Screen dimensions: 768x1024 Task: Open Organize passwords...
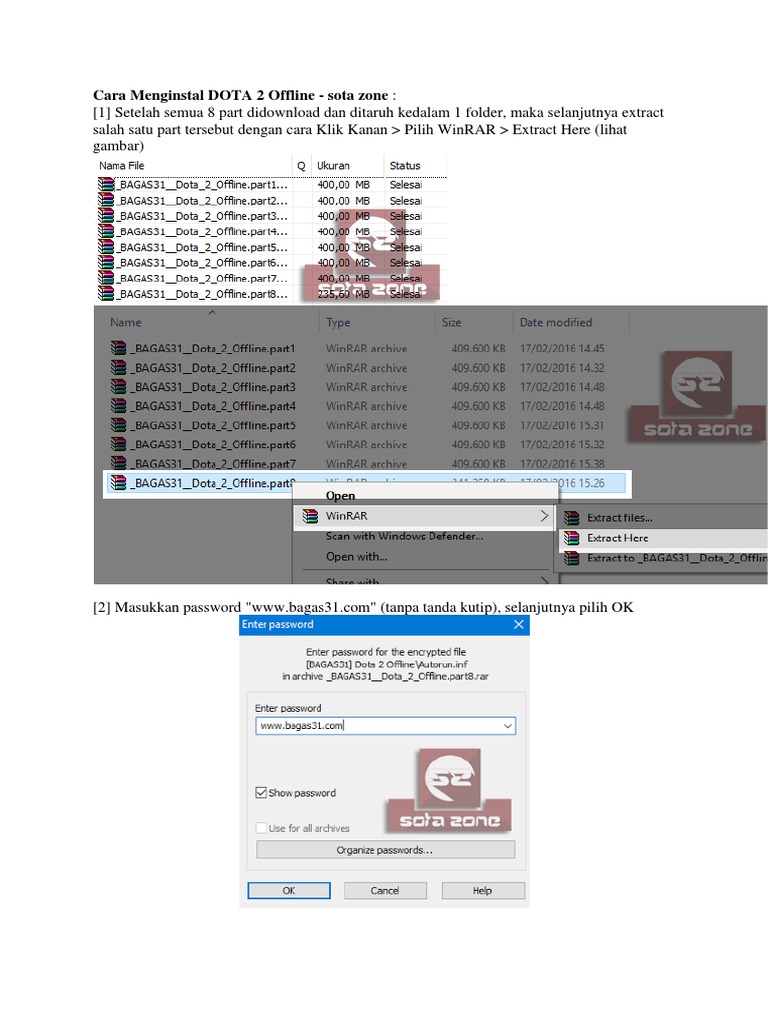pyautogui.click(x=385, y=850)
